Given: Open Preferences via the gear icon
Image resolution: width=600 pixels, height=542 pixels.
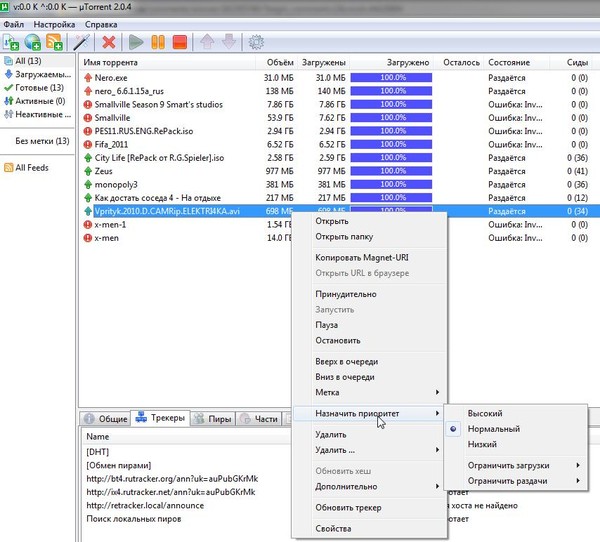Looking at the screenshot, I should pyautogui.click(x=256, y=42).
